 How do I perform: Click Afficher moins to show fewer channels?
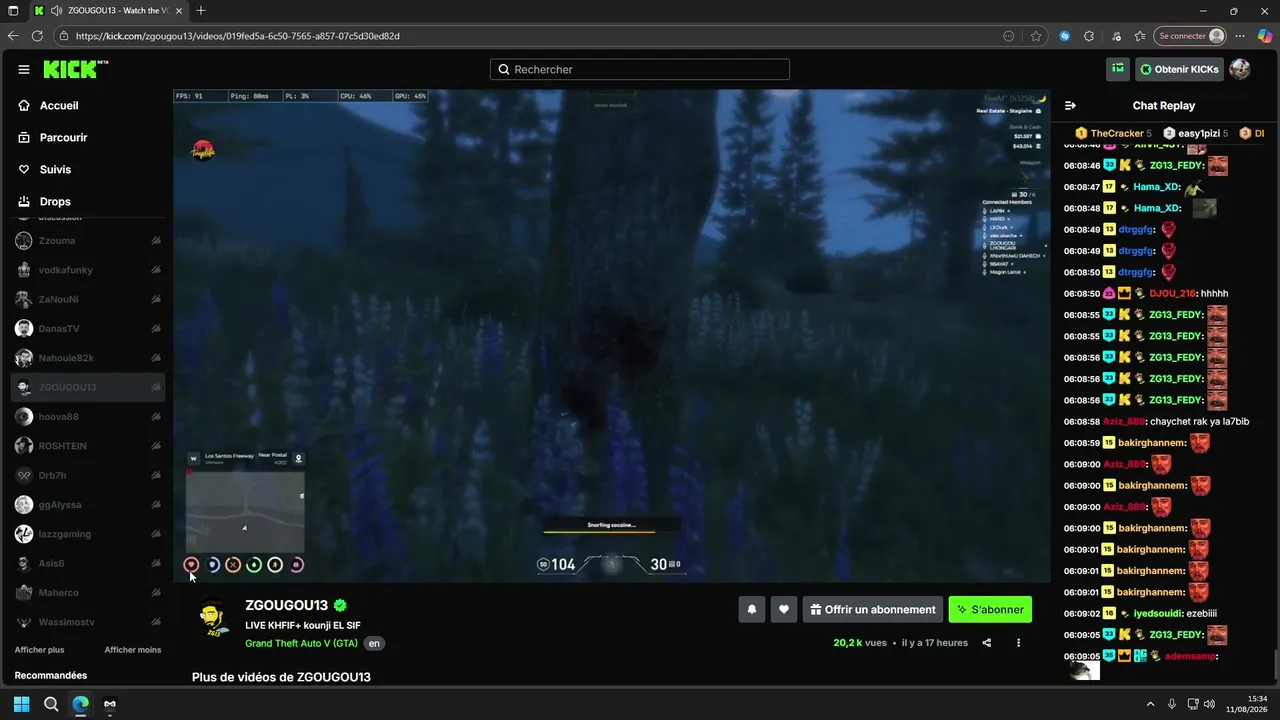[133, 650]
